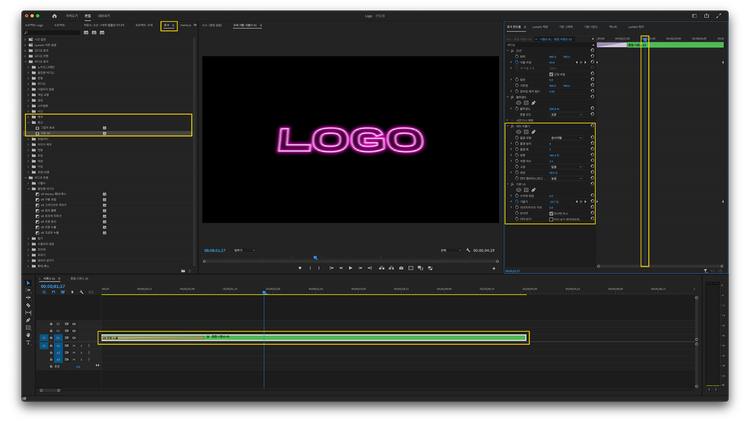Switch to the 내보내기 (Export) tab
This screenshot has height=422, width=750.
104,16
